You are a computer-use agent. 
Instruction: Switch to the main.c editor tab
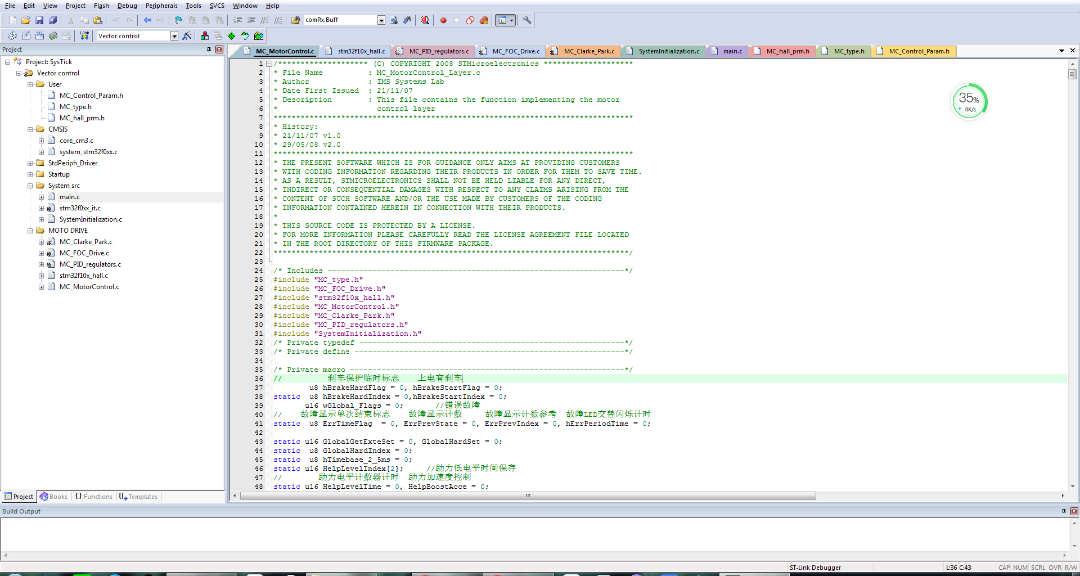click(727, 51)
